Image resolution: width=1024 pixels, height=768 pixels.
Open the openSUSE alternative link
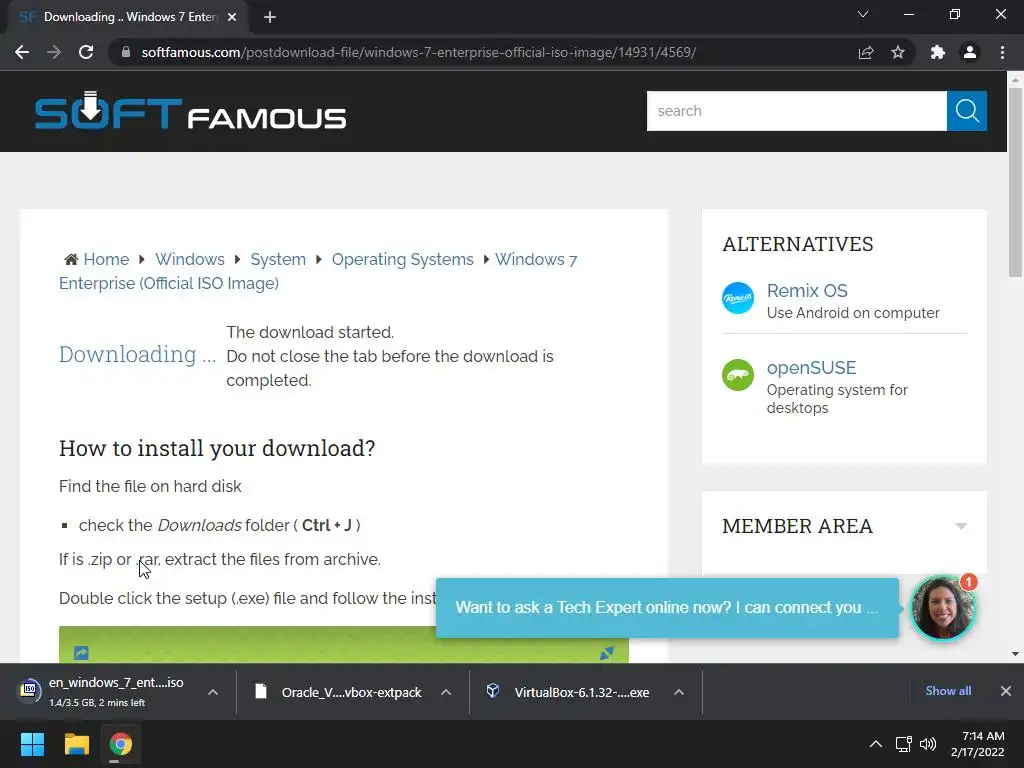click(x=811, y=368)
